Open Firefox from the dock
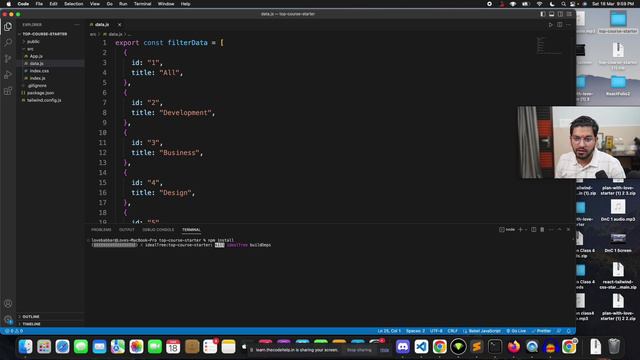 coord(513,347)
